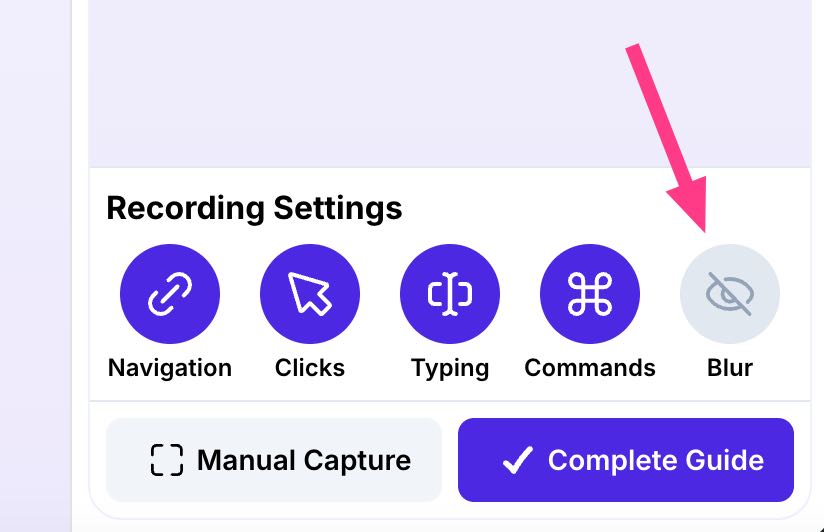Disable recording via the Navigation label

[x=170, y=368]
